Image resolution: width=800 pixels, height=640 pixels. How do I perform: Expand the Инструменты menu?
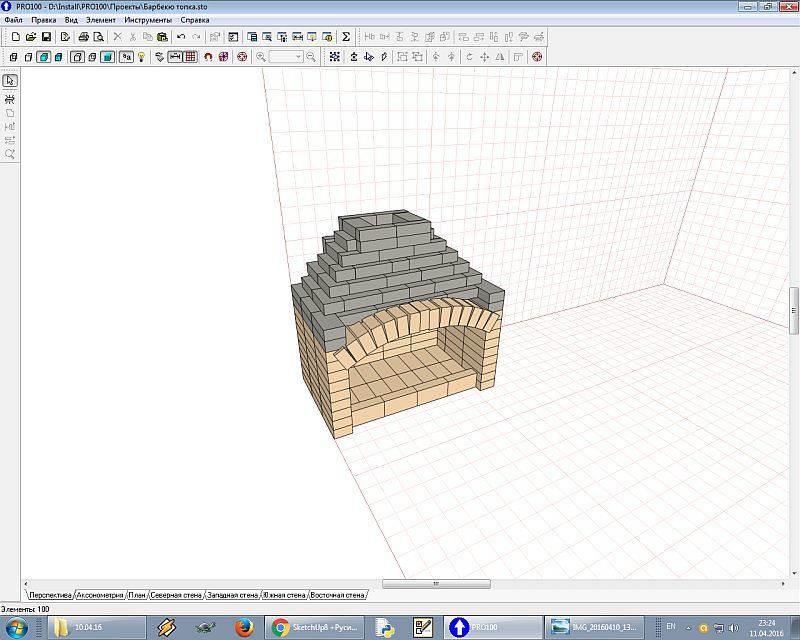point(148,20)
